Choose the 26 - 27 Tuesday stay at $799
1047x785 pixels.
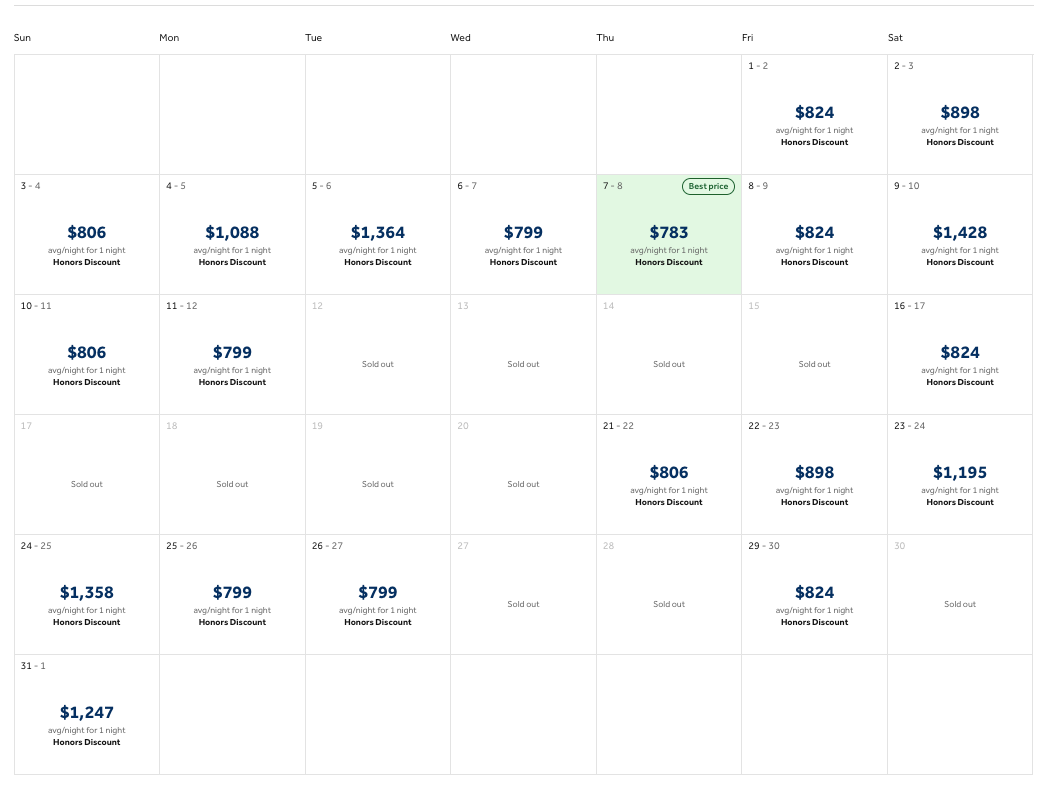coord(378,594)
